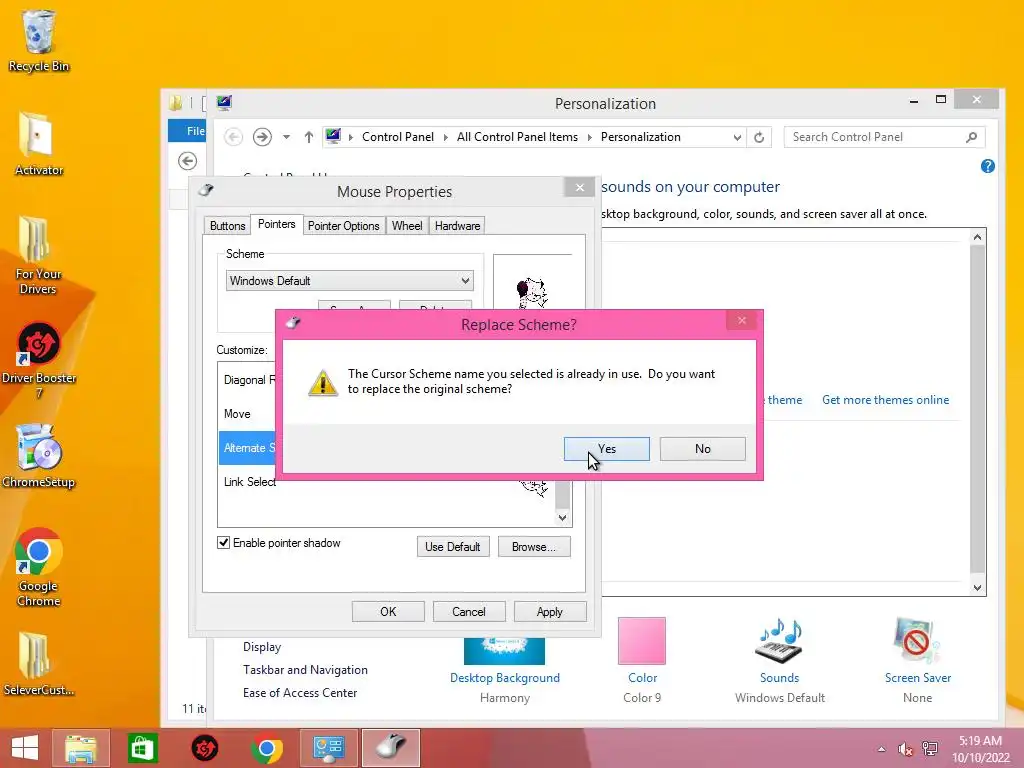The height and width of the screenshot is (768, 1024).
Task: Open network status tray icon
Action: coord(929,749)
